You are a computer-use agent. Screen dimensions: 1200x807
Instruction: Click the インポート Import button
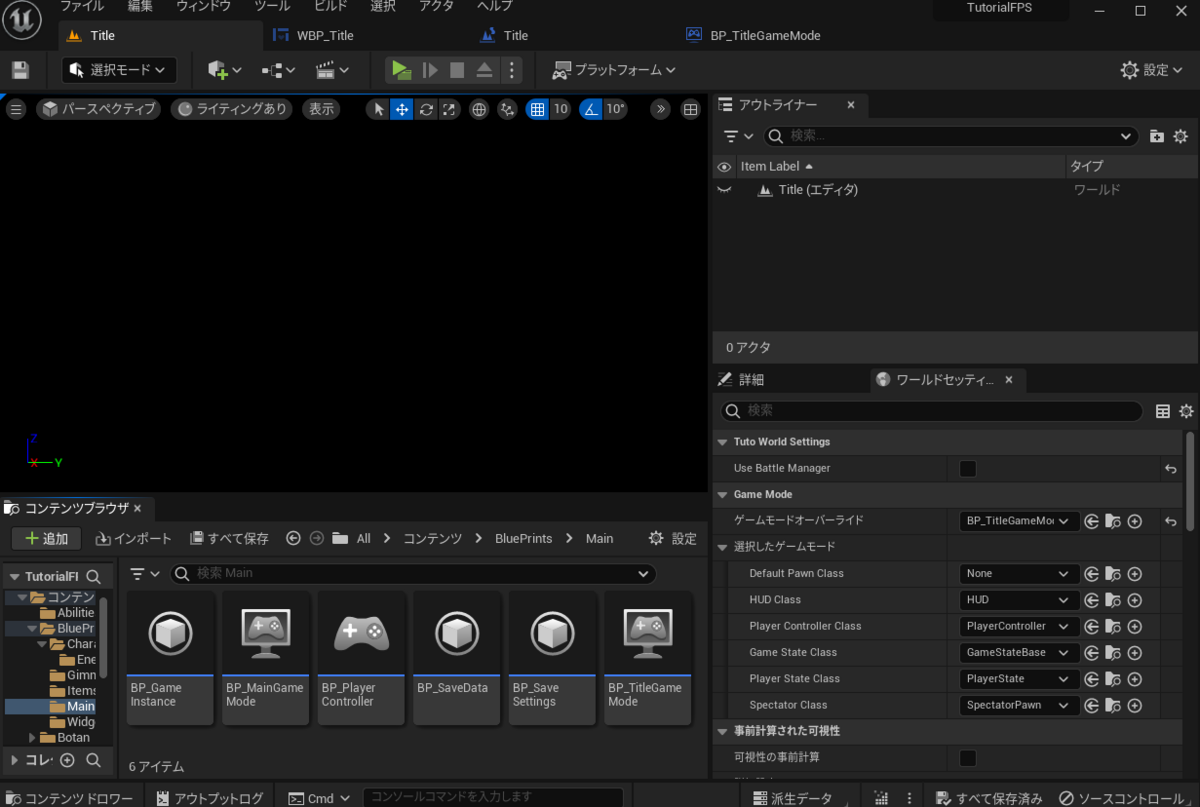click(x=134, y=538)
